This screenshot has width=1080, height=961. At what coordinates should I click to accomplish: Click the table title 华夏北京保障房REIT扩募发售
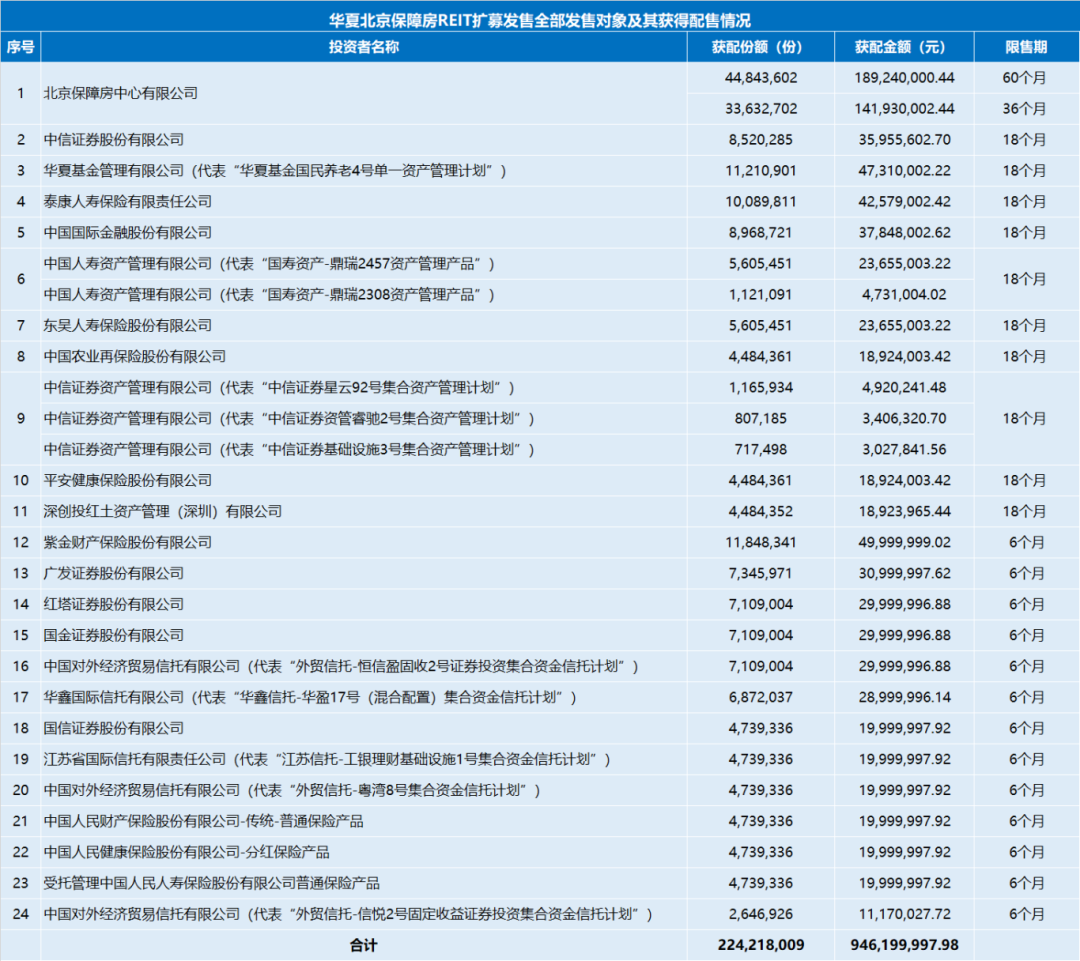coord(539,21)
